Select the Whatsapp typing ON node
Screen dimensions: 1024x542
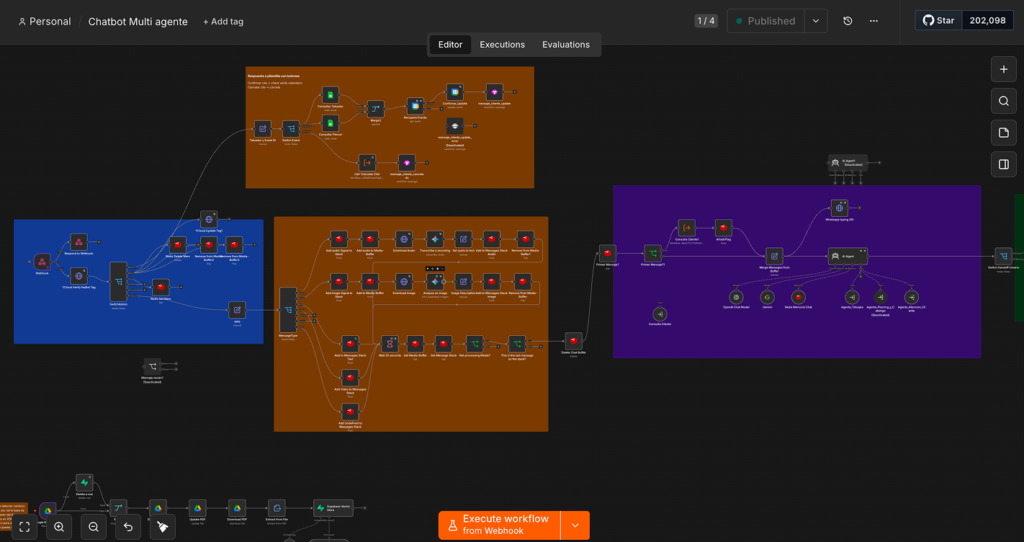pyautogui.click(x=839, y=208)
